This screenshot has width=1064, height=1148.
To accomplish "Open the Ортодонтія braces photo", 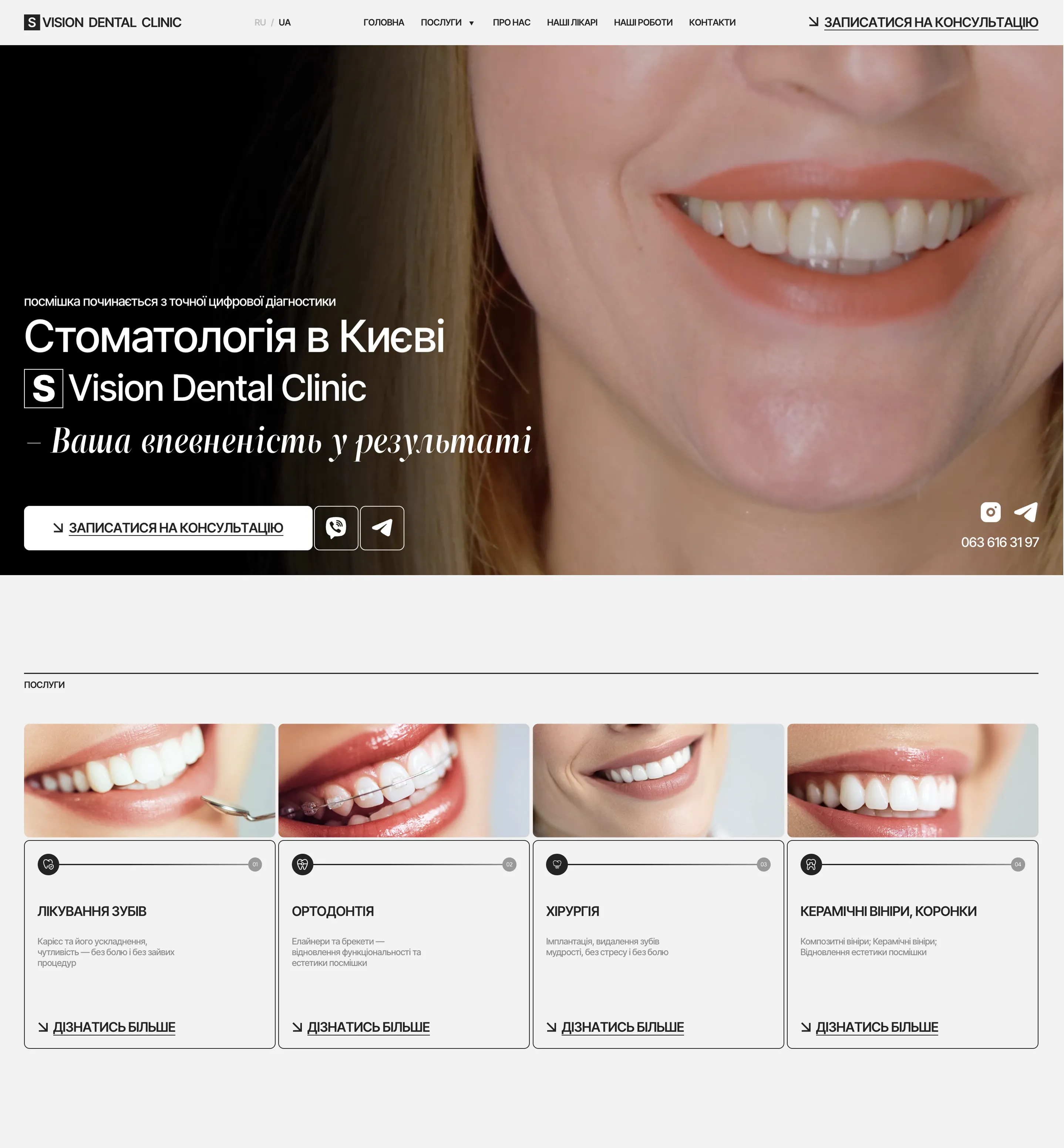I will coord(404,781).
